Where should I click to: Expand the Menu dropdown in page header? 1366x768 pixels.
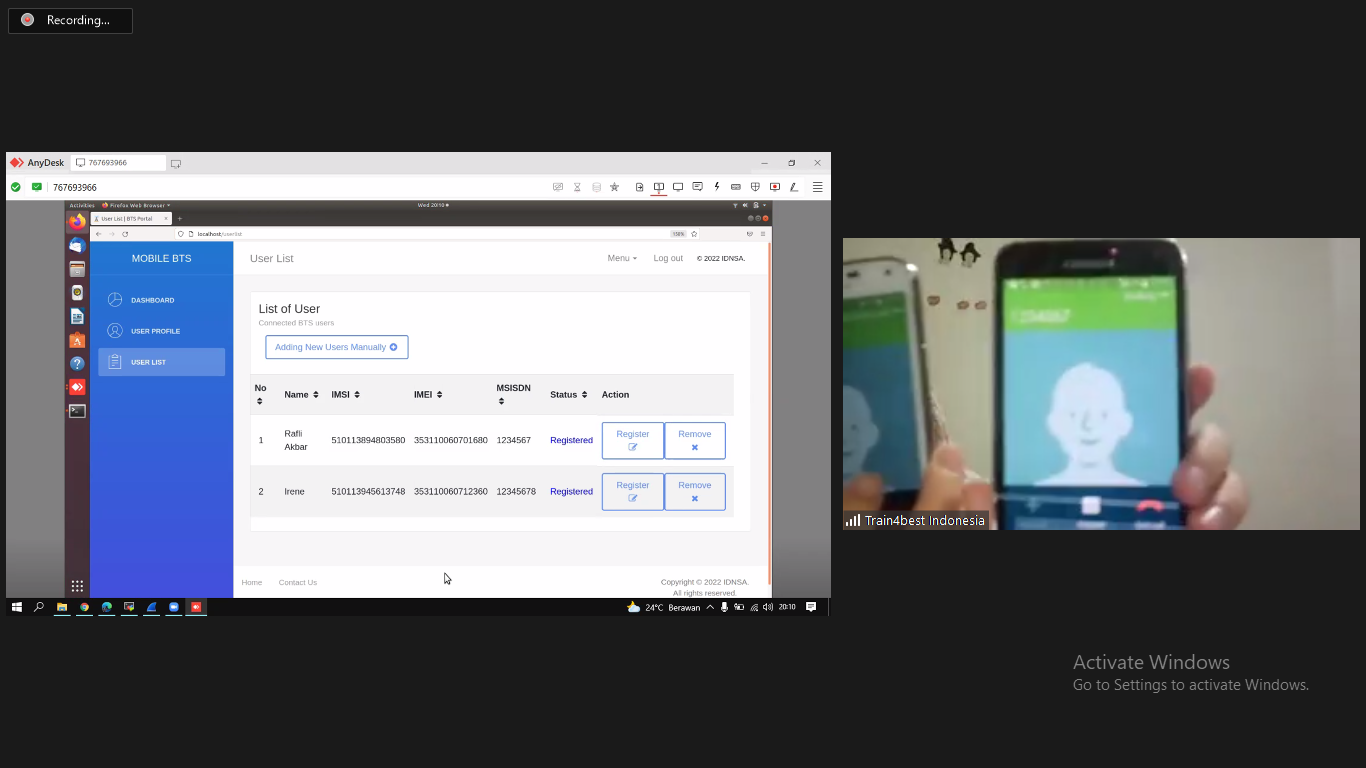621,258
